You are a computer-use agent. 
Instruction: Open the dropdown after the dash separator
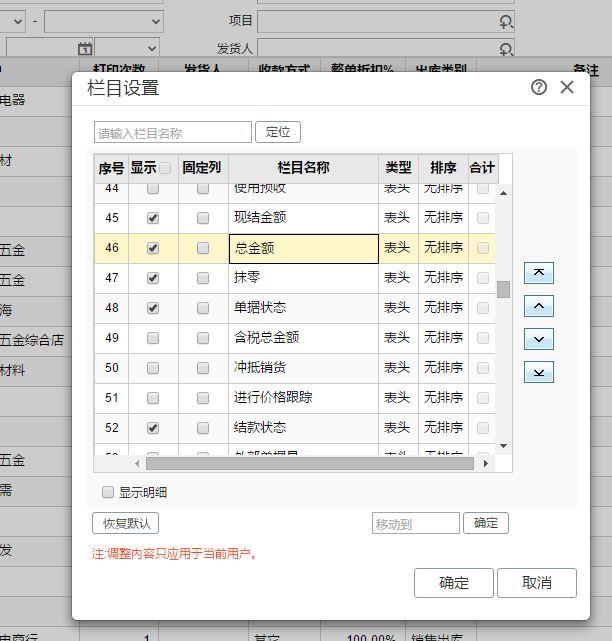(x=104, y=21)
